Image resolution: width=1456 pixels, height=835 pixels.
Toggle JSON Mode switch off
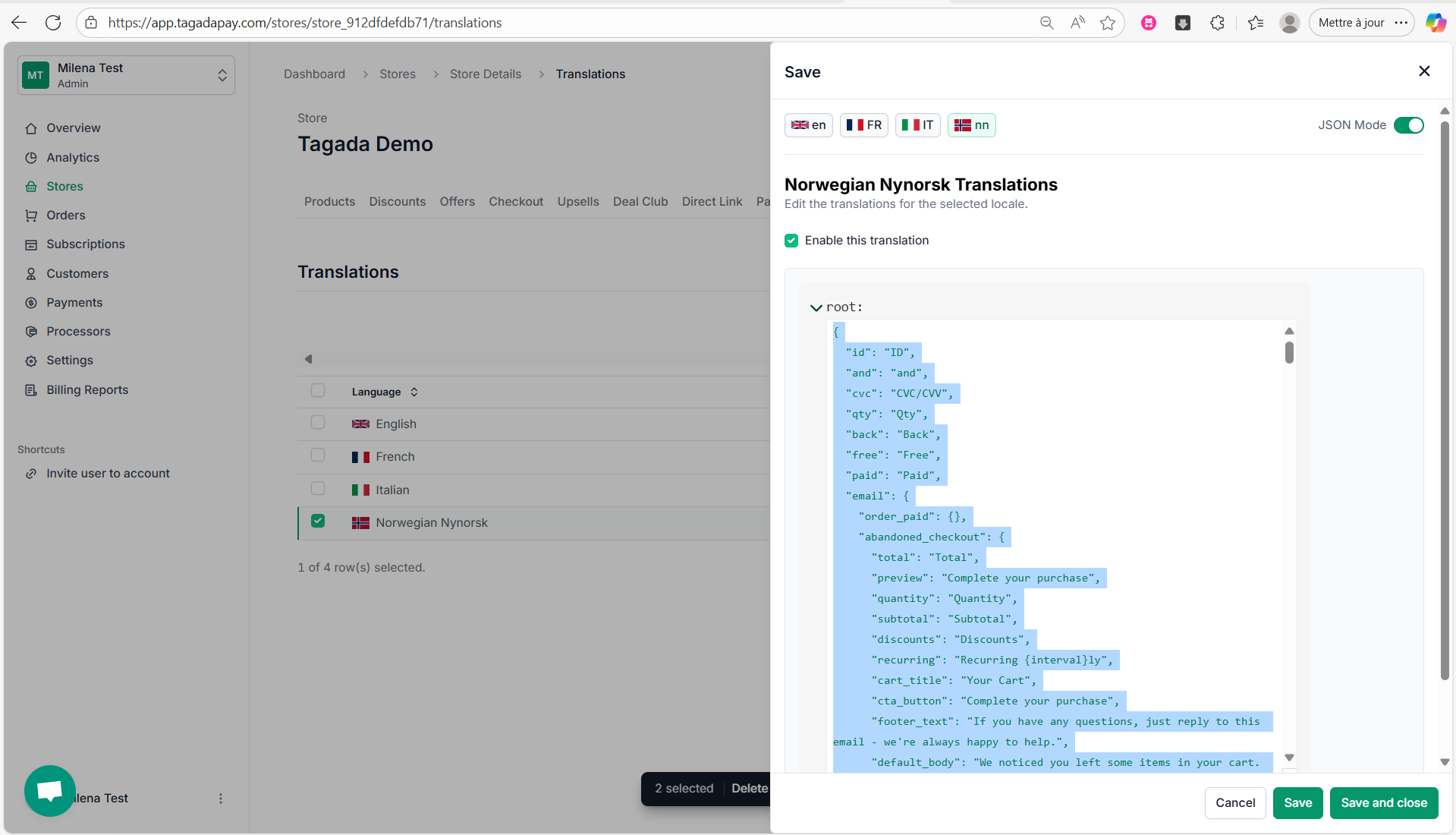coord(1409,125)
